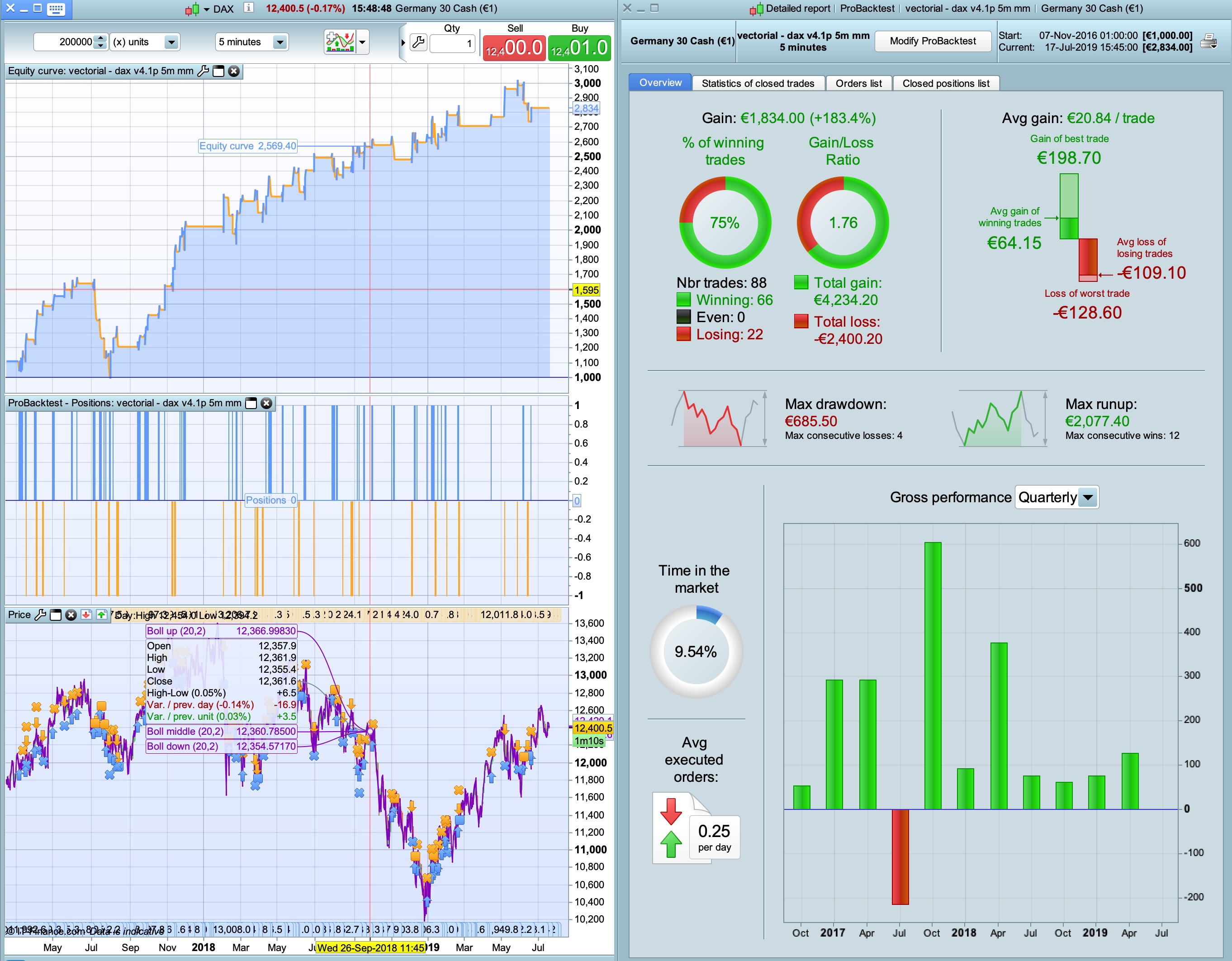Click the green Buy price button

tap(579, 48)
